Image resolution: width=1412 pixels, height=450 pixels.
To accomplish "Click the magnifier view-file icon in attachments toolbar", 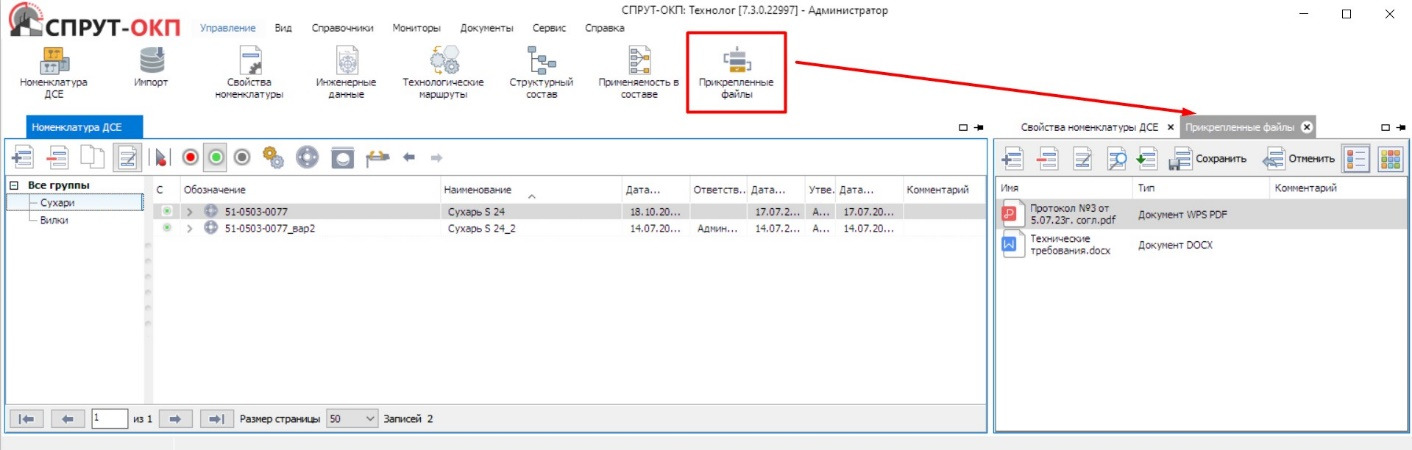I will pos(1116,158).
